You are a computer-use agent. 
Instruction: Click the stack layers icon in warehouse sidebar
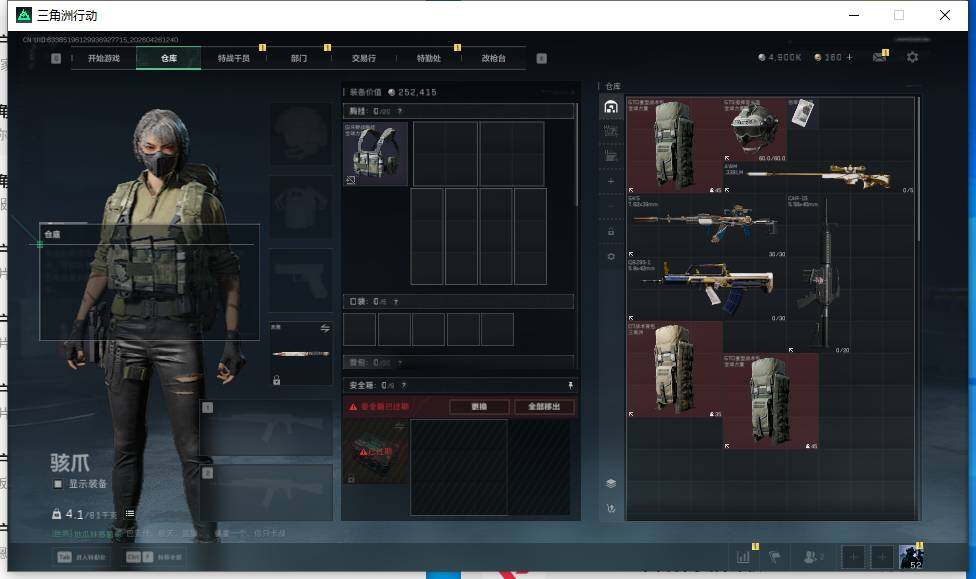click(611, 483)
